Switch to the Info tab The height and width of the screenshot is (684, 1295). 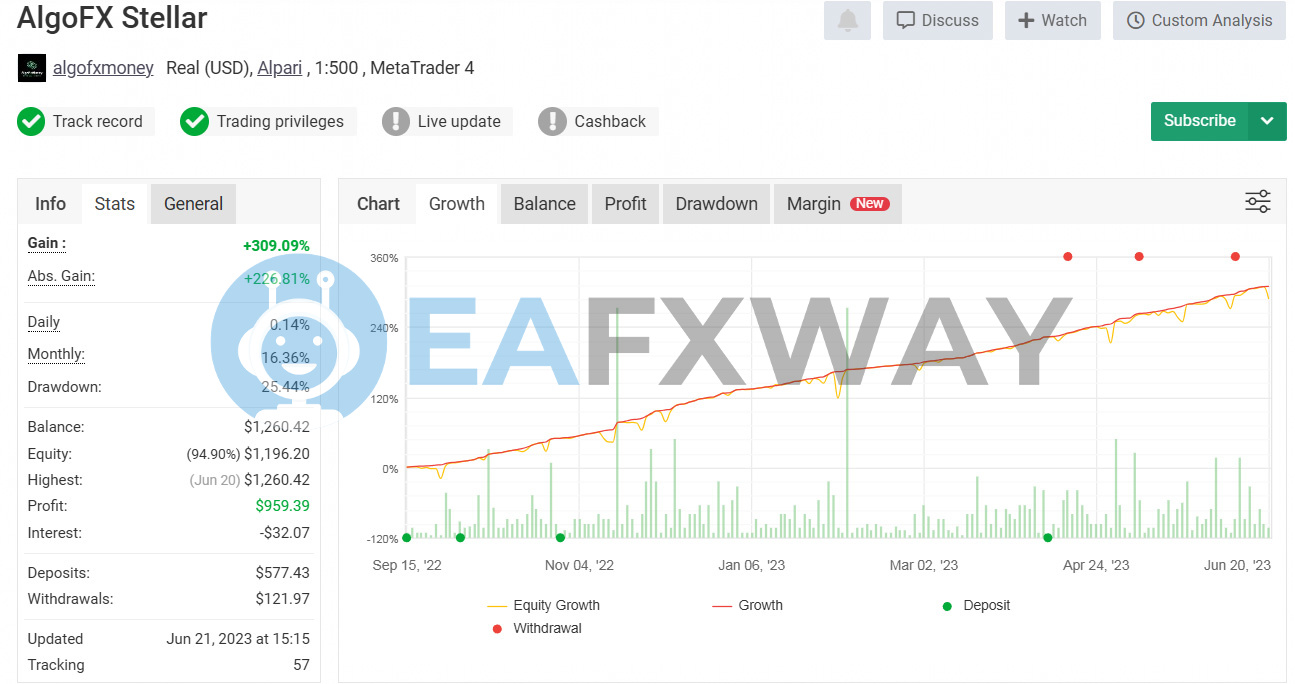pyautogui.click(x=50, y=204)
